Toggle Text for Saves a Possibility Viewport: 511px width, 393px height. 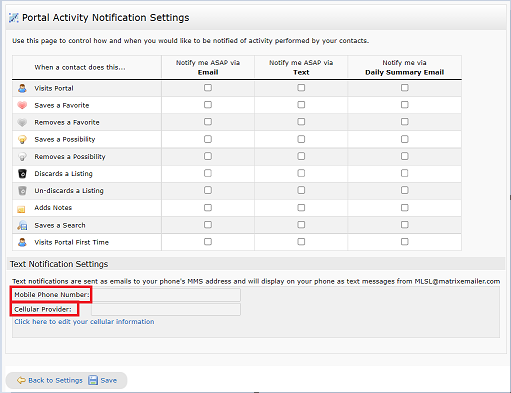[301, 139]
